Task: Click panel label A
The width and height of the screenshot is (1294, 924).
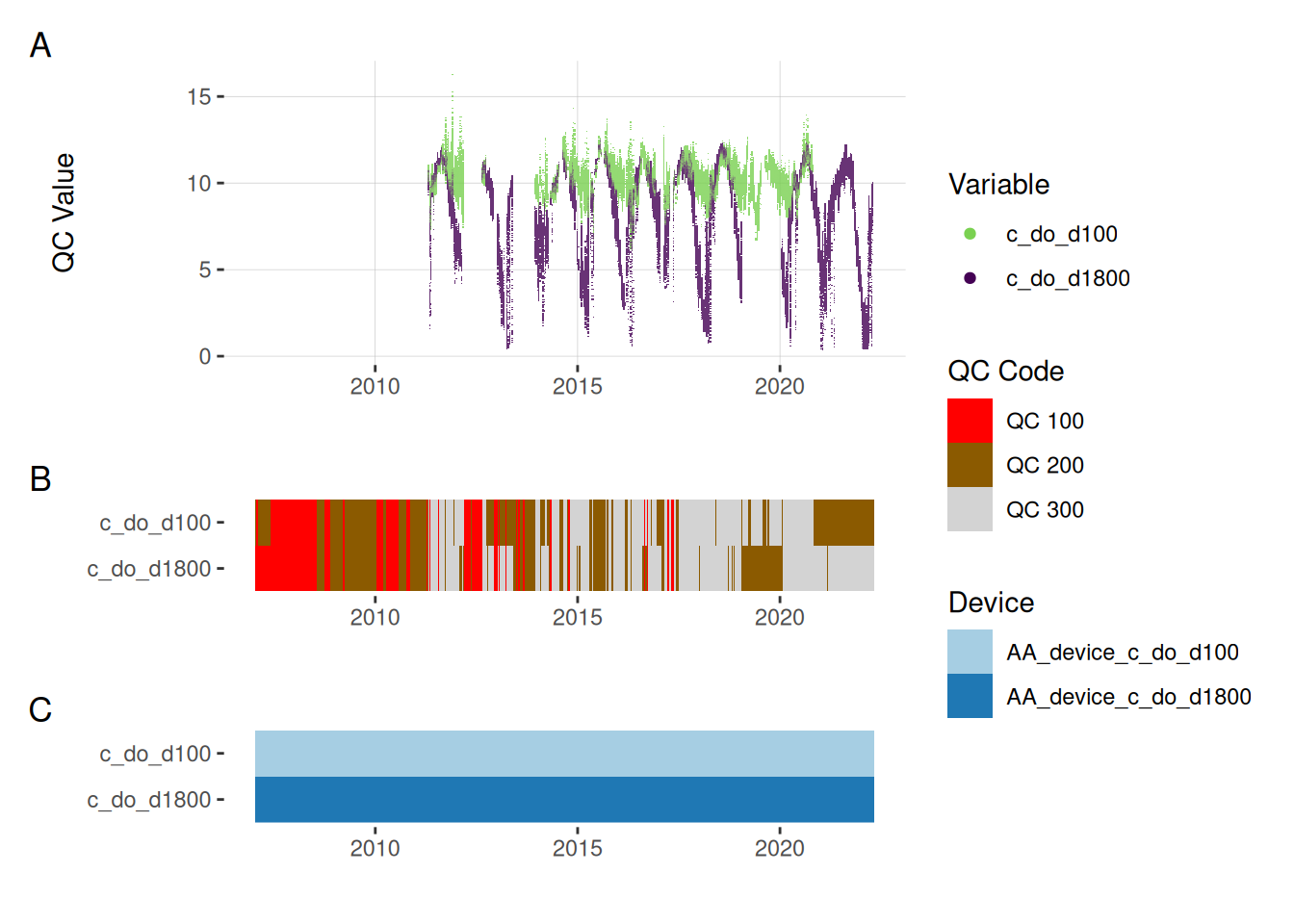Action: 40,45
